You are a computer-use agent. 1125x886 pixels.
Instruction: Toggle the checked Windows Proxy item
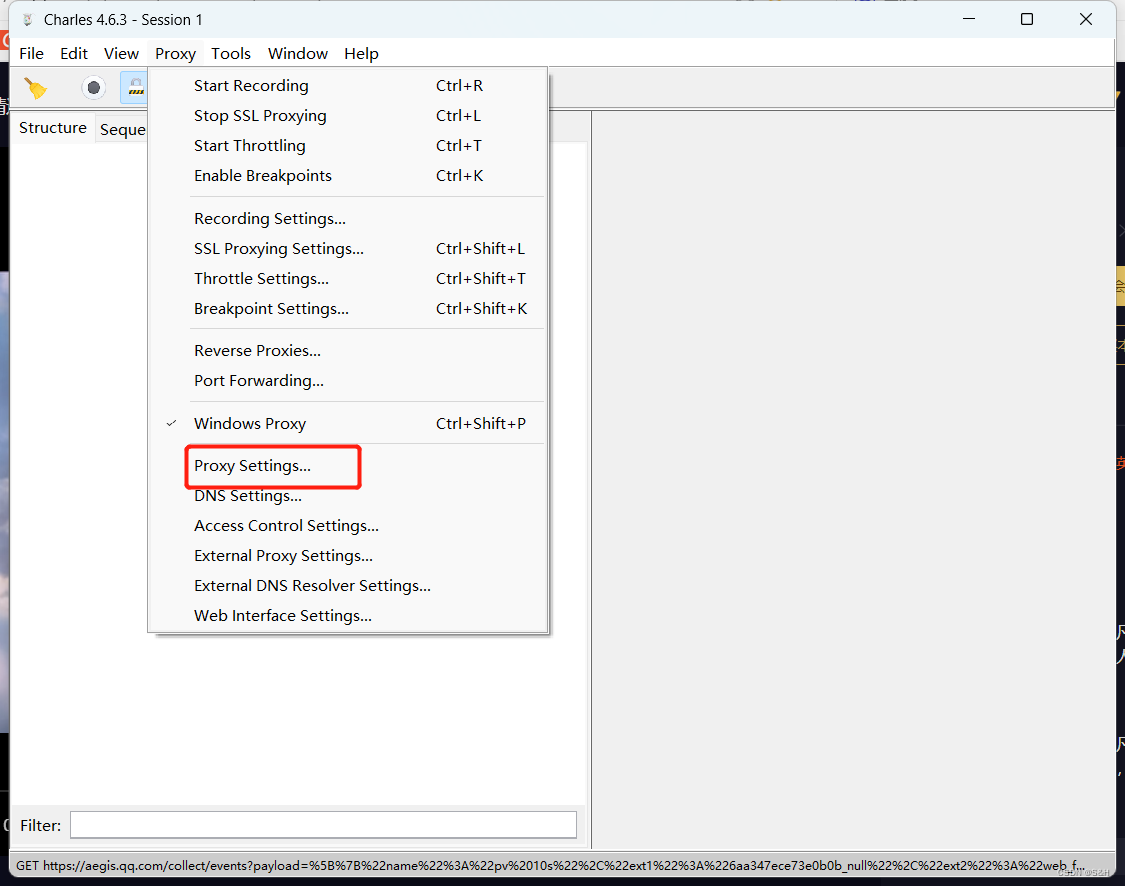[x=348, y=424]
